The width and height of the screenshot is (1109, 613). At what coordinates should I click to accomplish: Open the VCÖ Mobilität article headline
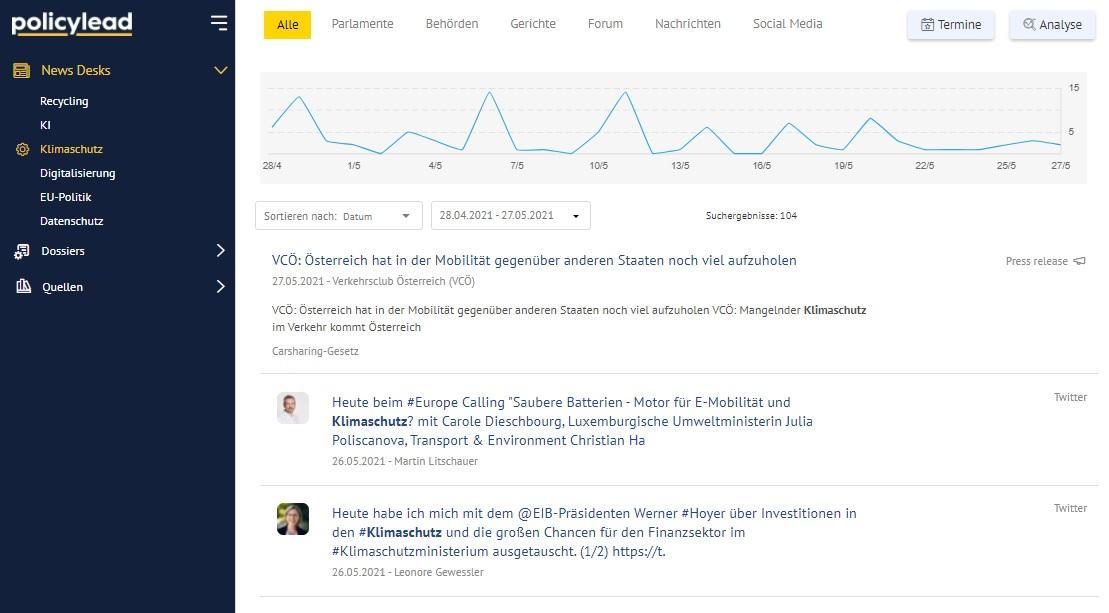tap(534, 260)
